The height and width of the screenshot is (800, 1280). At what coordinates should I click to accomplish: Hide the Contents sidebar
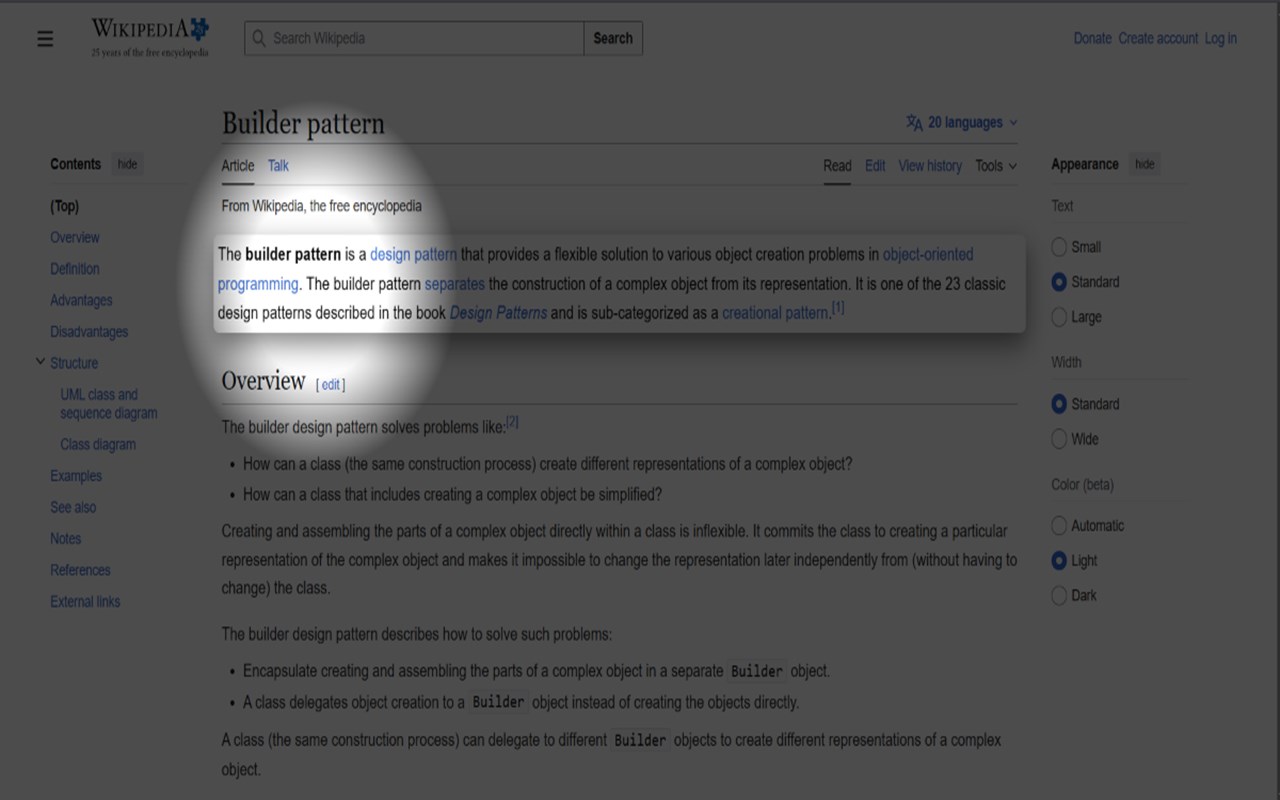(x=127, y=165)
